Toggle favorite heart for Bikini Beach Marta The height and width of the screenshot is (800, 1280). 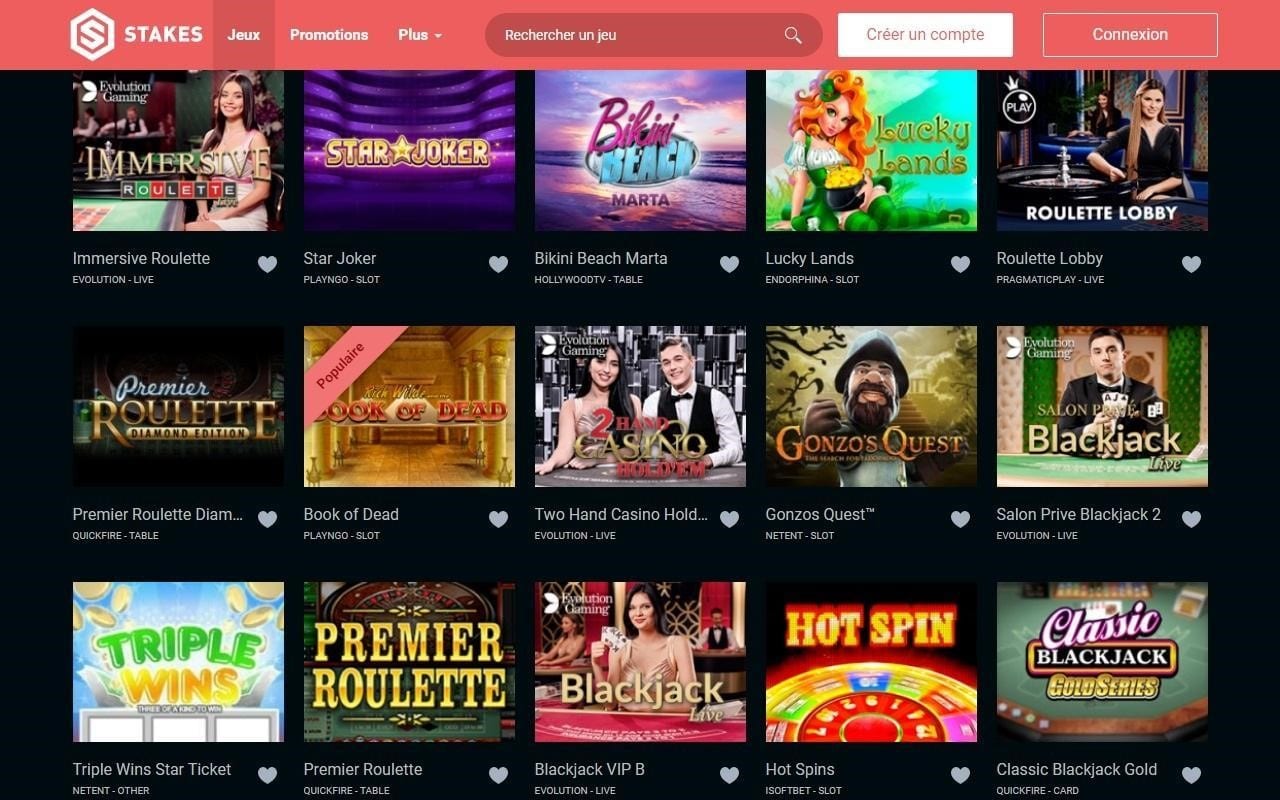(x=729, y=264)
